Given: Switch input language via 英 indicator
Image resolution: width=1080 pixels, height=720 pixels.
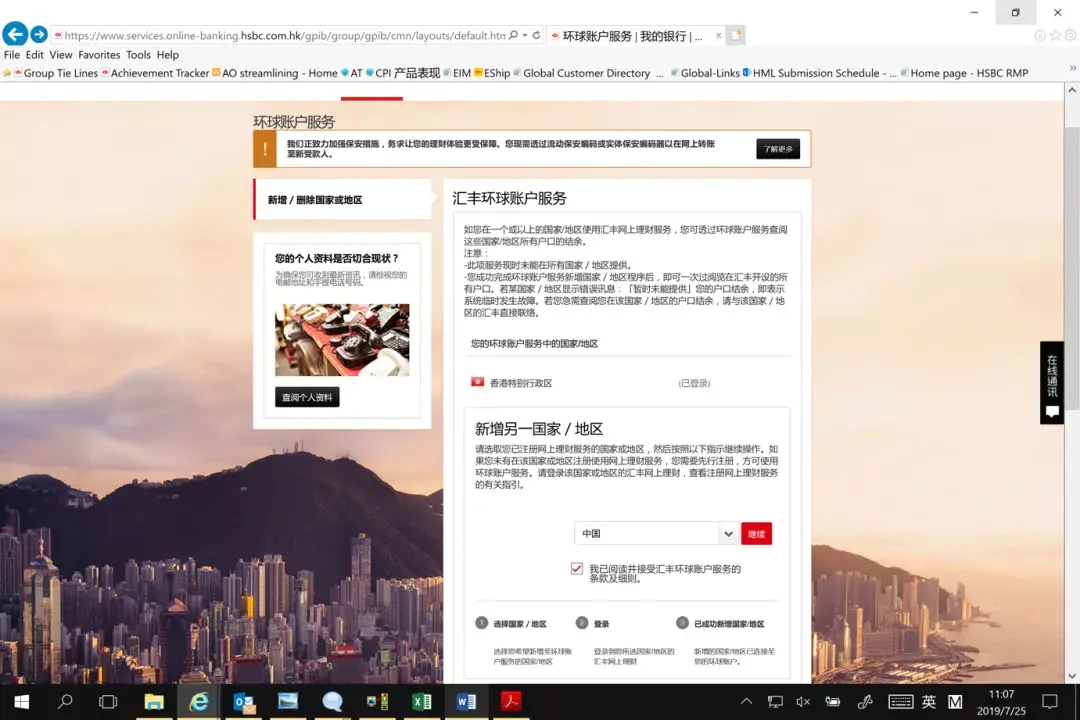Looking at the screenshot, I should tap(930, 701).
